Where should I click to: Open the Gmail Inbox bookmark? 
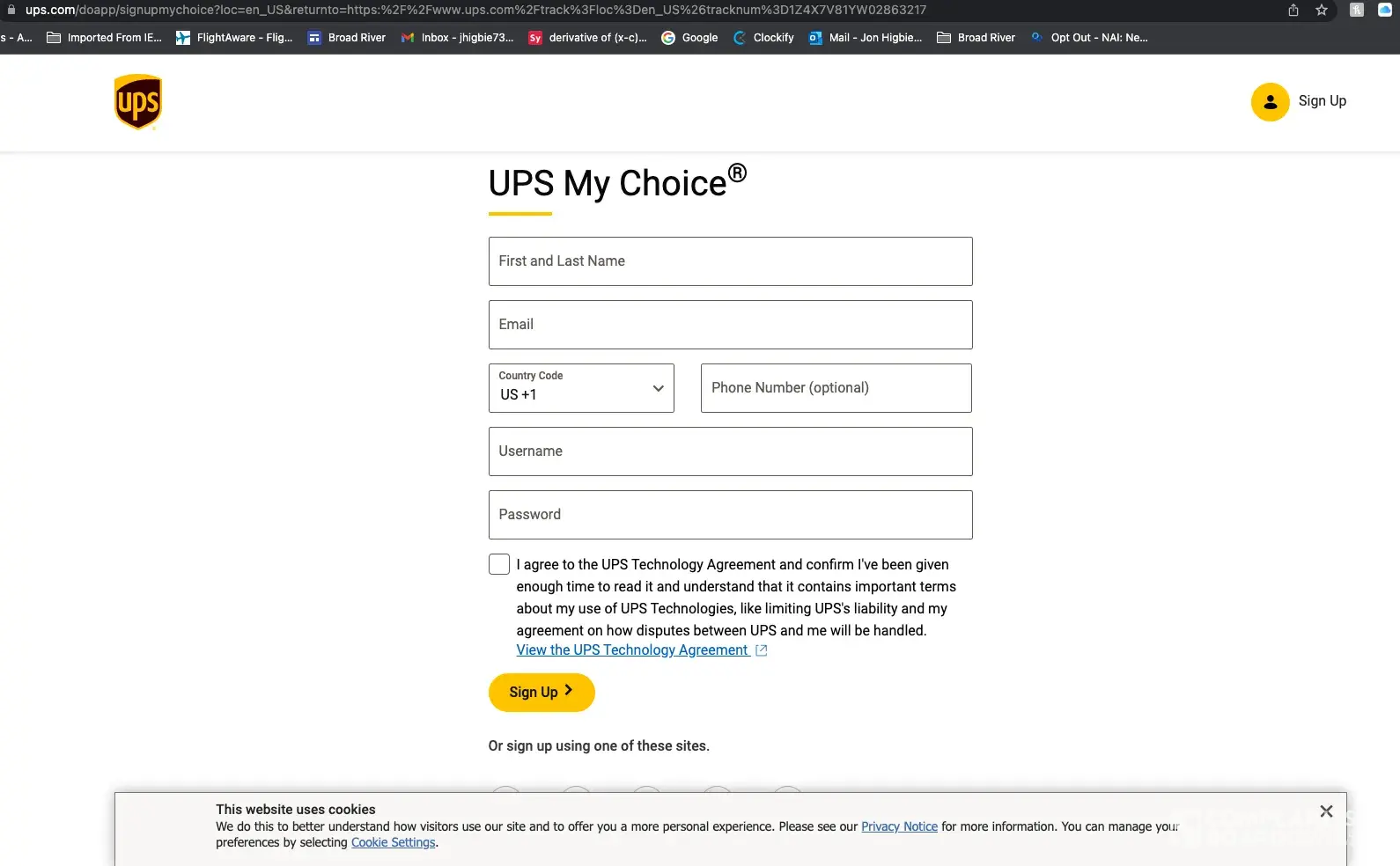coord(457,38)
